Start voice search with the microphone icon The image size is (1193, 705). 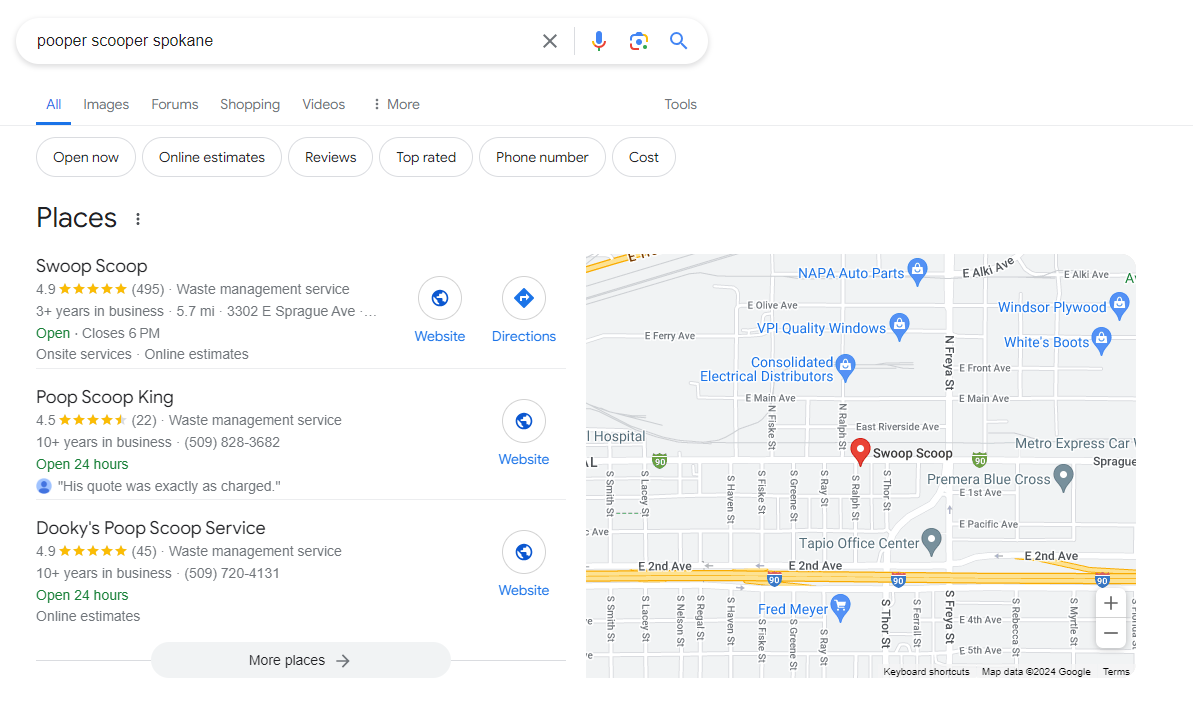pyautogui.click(x=599, y=41)
